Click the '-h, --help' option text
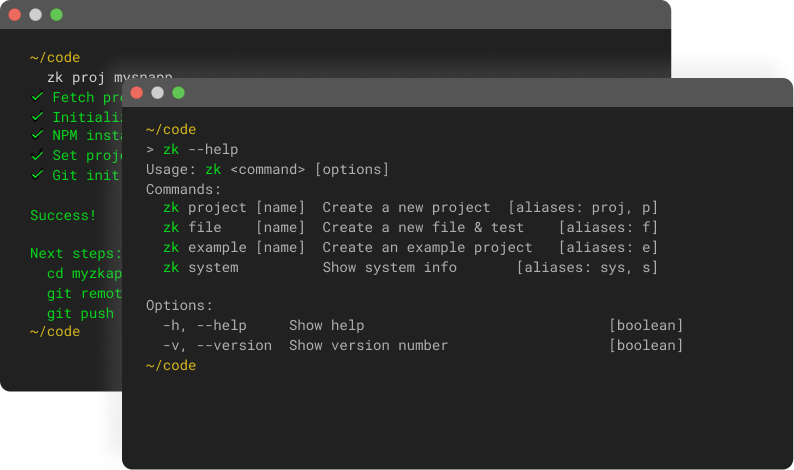794x470 pixels. [204, 326]
